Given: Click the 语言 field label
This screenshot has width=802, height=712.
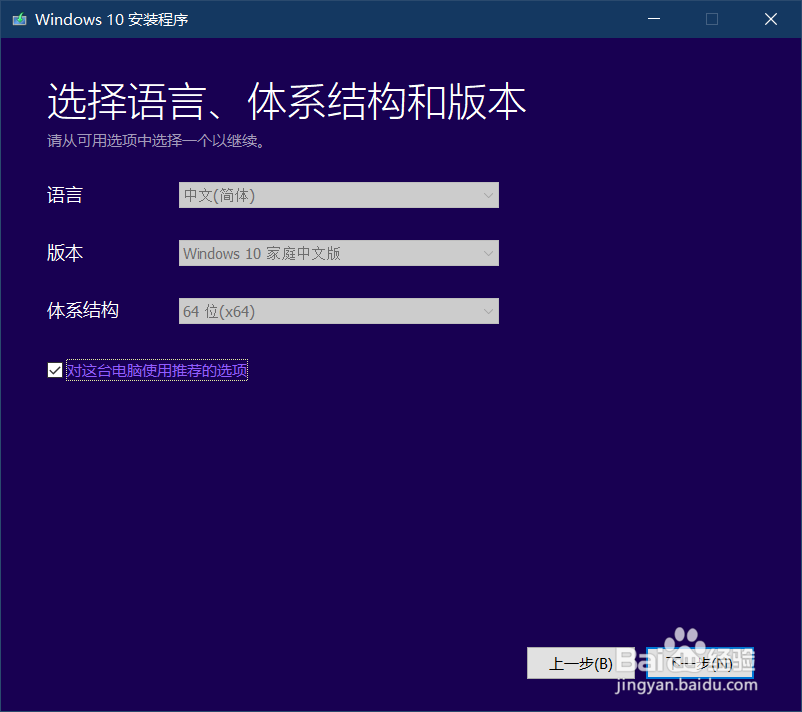Looking at the screenshot, I should point(65,195).
